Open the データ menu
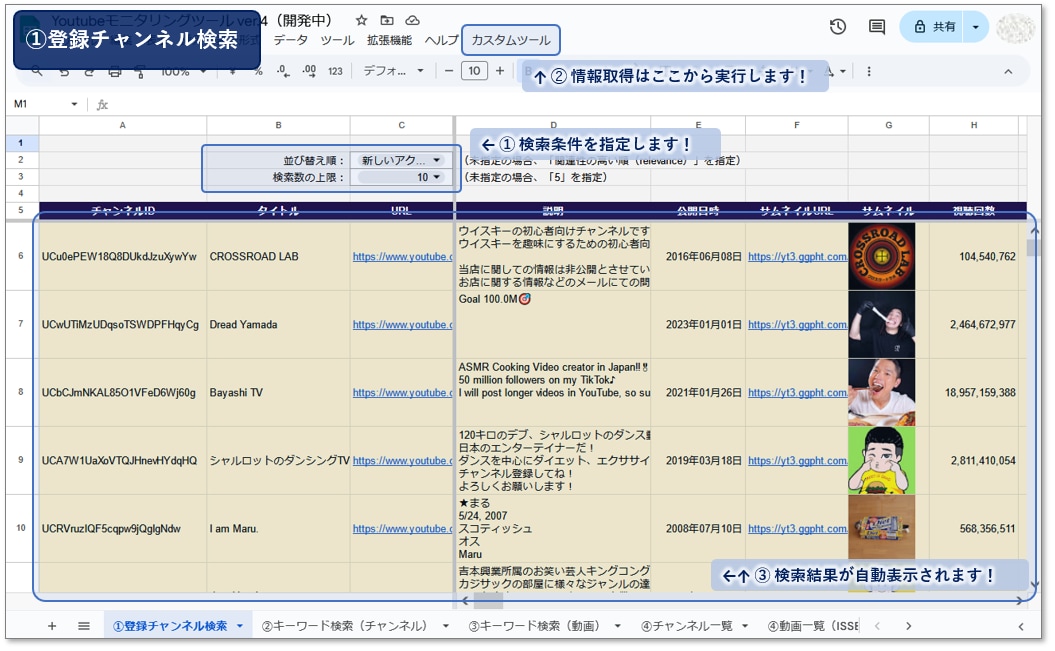Screen dimensions: 1055x651 tap(291, 40)
